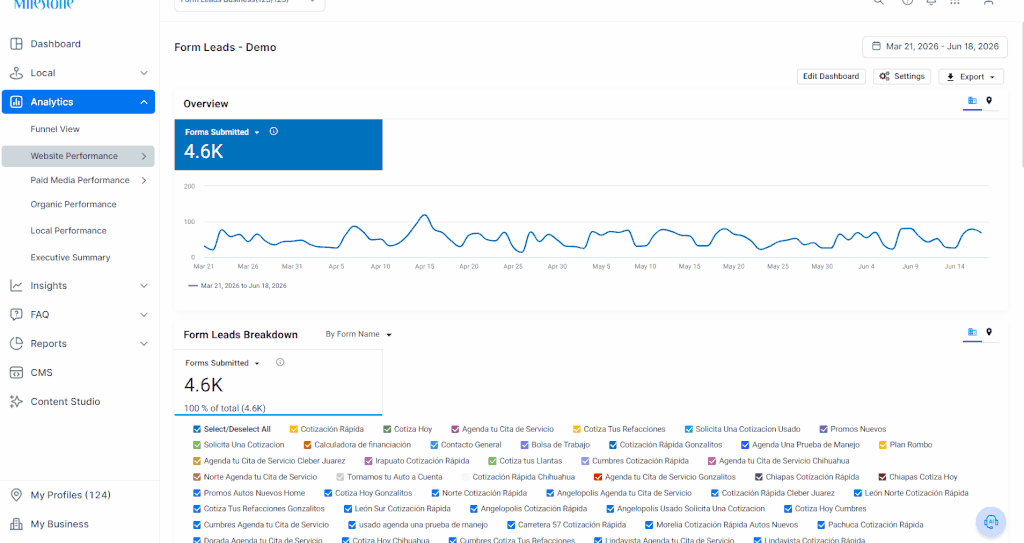Click the Local location pin icon
Screen dimensions: 1024x543
(x=16, y=73)
